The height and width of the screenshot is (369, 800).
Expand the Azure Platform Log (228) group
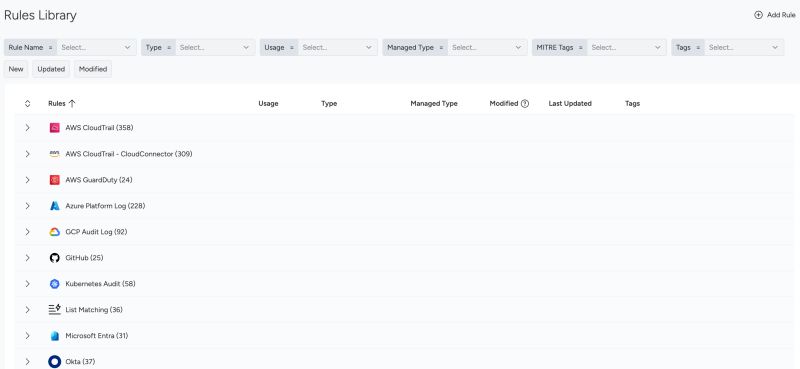point(28,206)
